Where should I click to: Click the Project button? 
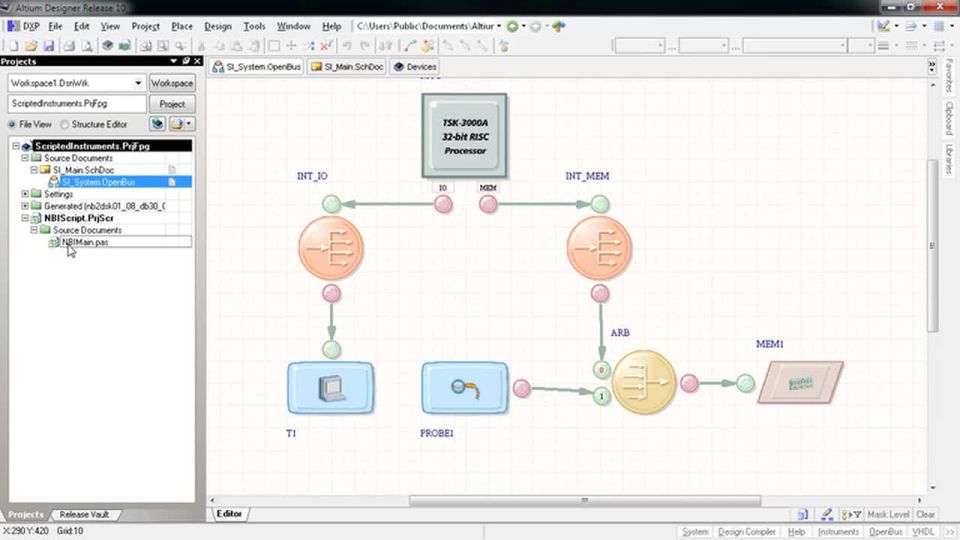tap(172, 104)
